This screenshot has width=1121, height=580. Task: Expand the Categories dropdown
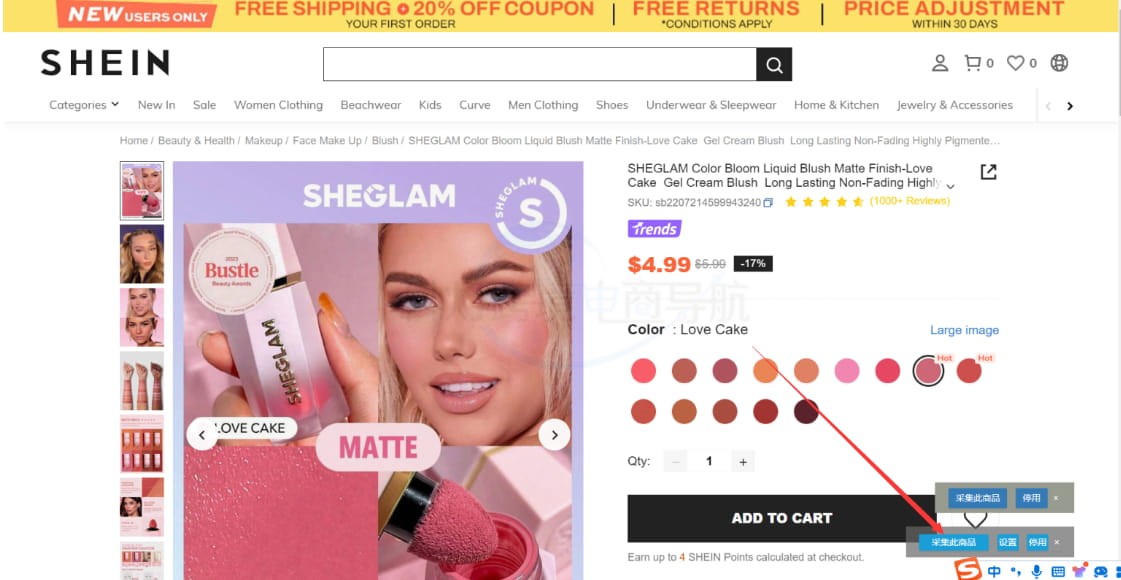coord(84,105)
